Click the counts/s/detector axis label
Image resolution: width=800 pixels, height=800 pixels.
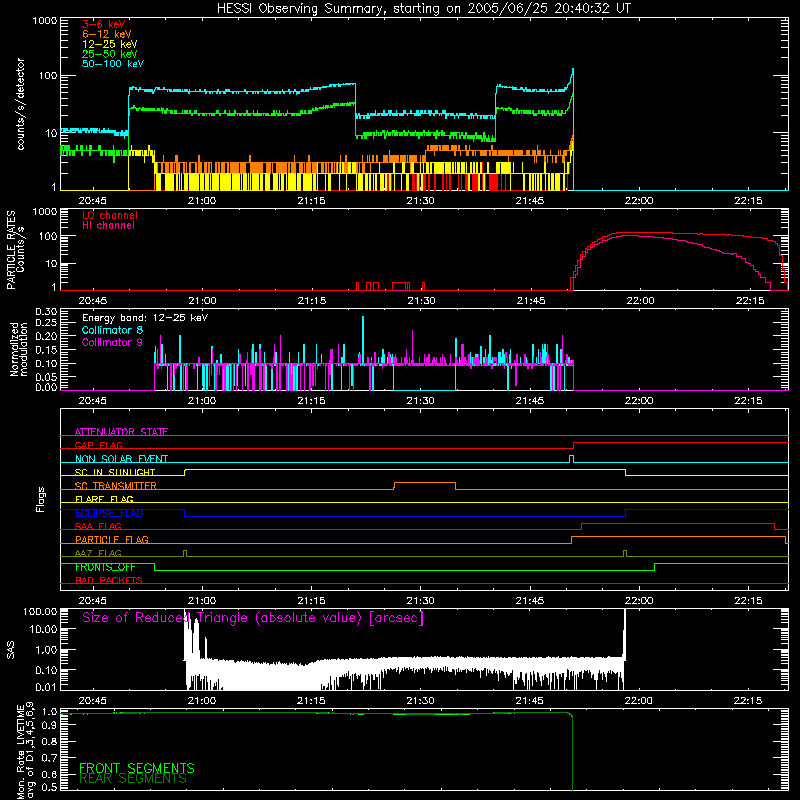[x=20, y=104]
